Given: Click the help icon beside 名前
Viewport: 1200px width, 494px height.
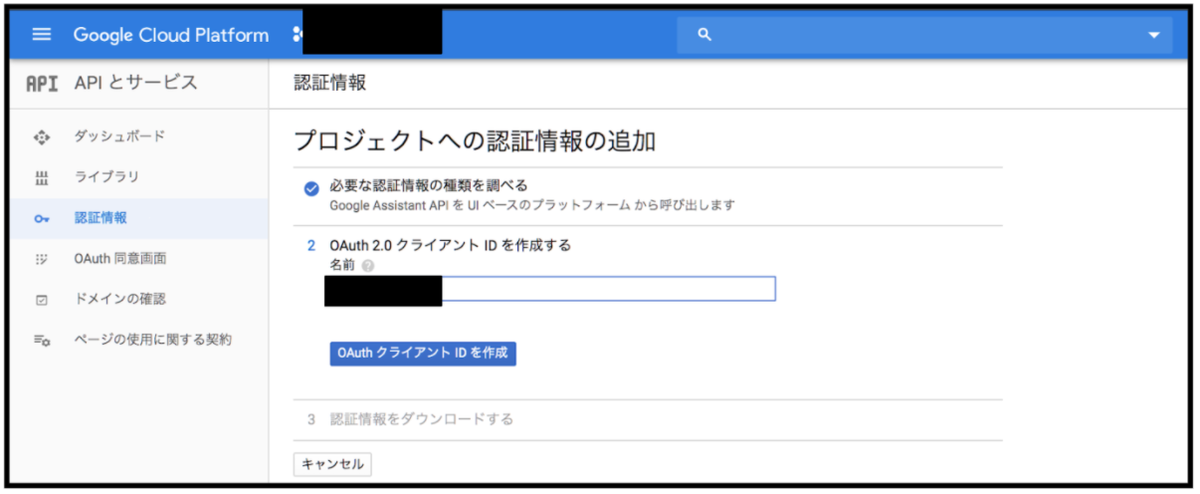Looking at the screenshot, I should [x=368, y=266].
